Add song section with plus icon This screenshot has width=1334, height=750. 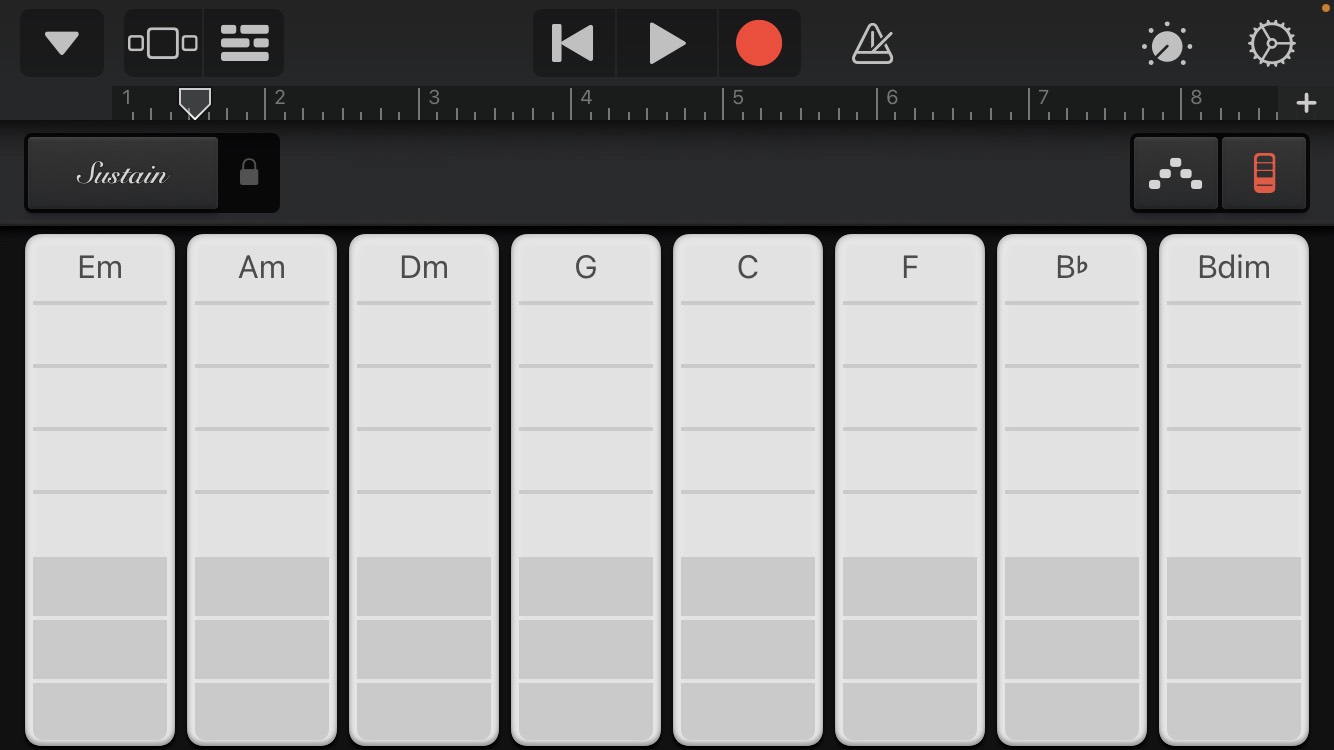[1306, 103]
